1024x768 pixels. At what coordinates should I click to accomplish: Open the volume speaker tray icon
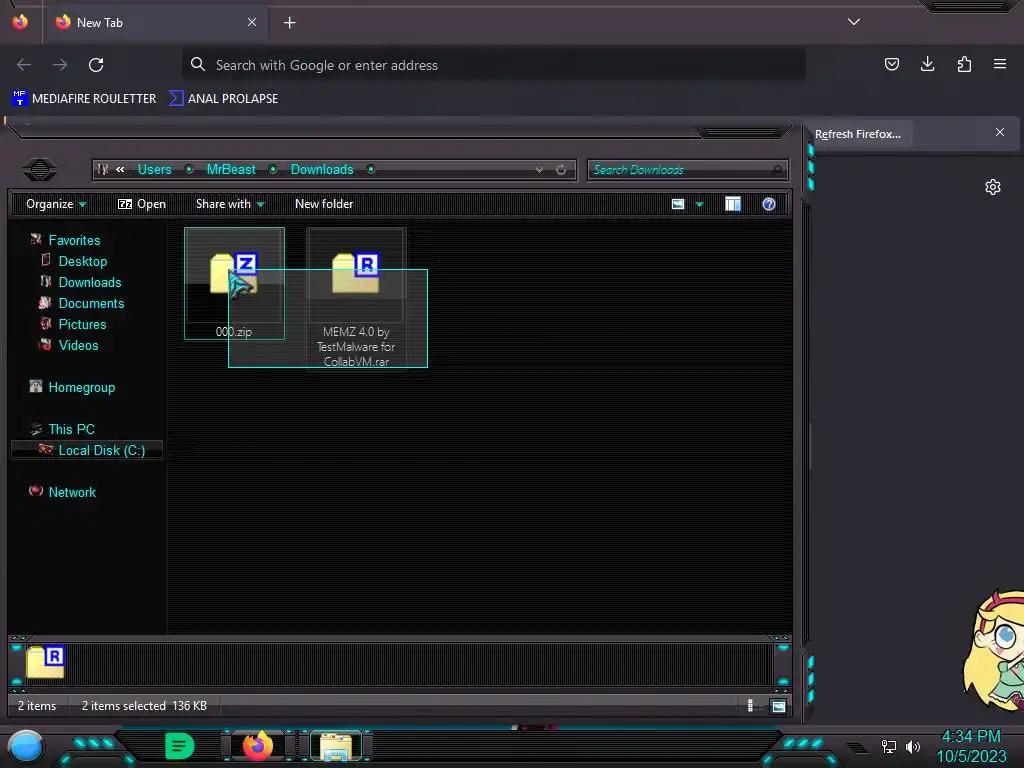[x=912, y=746]
